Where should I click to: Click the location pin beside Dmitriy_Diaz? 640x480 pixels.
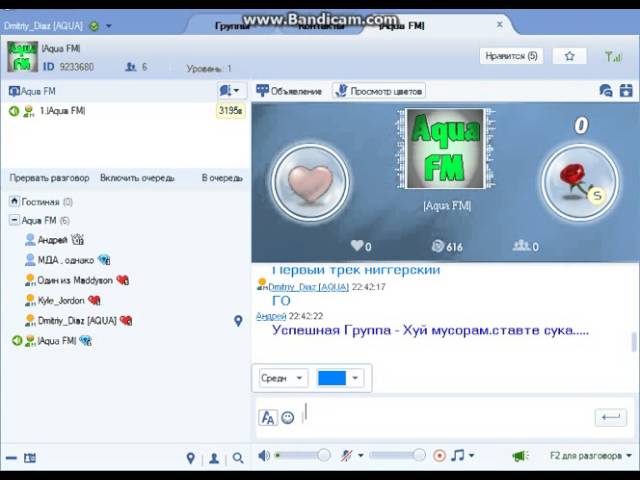238,321
